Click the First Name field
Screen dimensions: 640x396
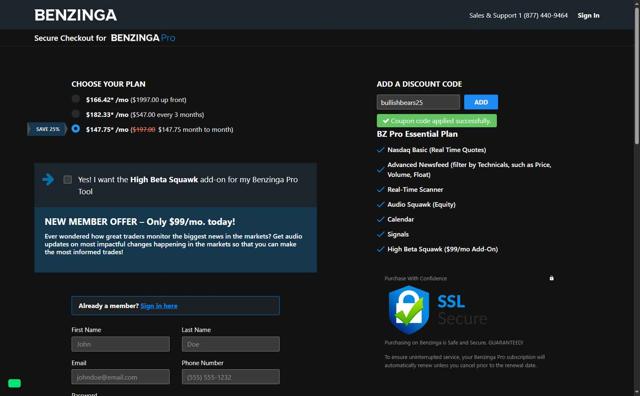tap(120, 344)
